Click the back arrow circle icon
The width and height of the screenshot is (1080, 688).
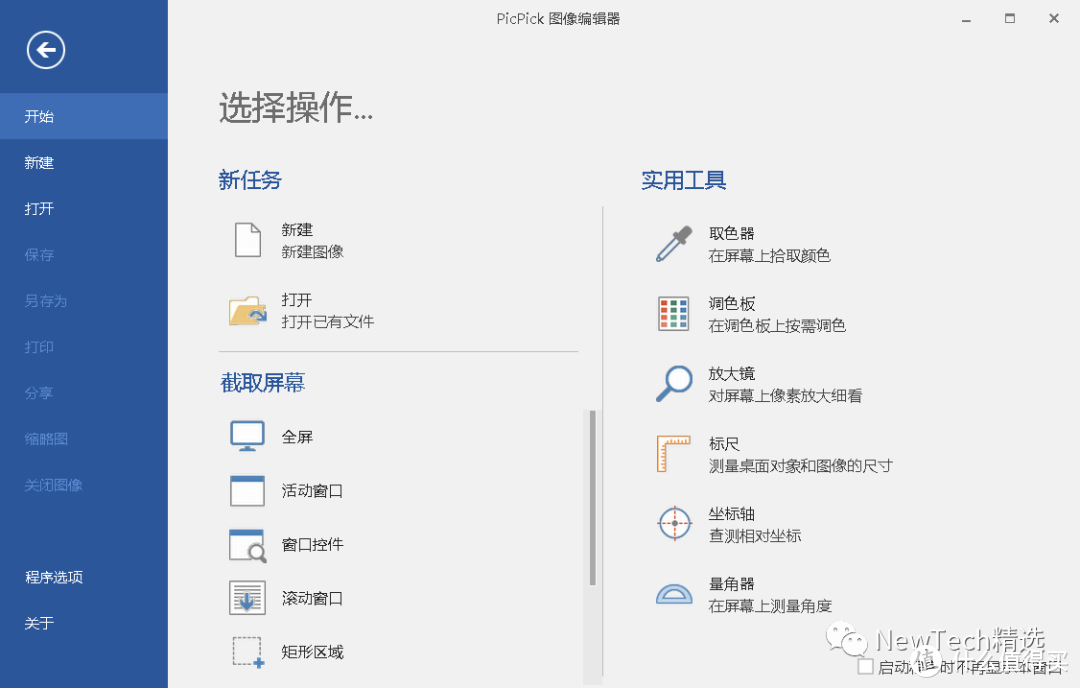pyautogui.click(x=46, y=50)
